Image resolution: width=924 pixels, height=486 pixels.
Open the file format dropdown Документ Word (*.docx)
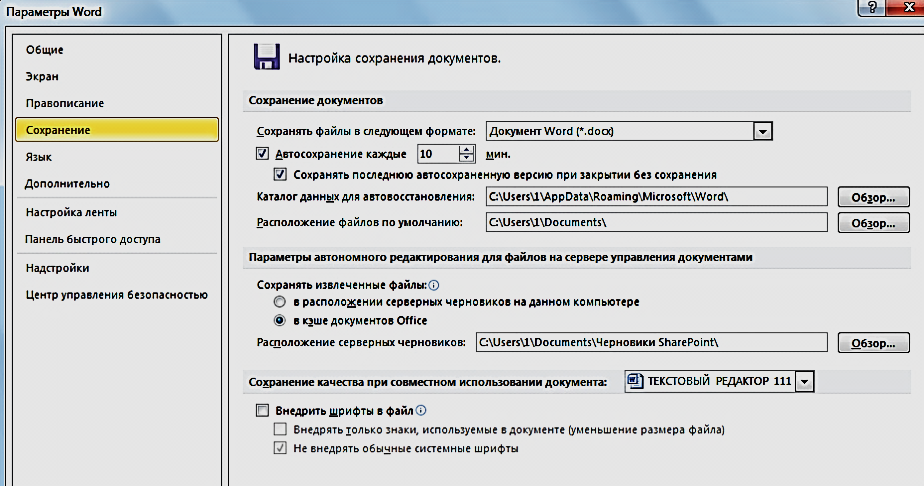[763, 131]
